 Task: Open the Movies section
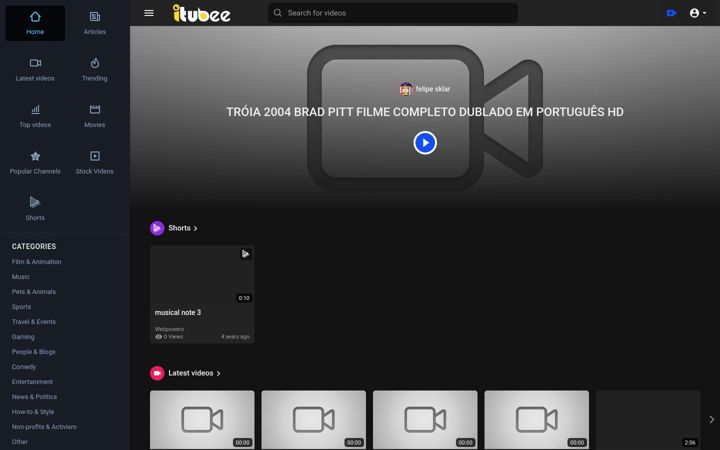95,116
